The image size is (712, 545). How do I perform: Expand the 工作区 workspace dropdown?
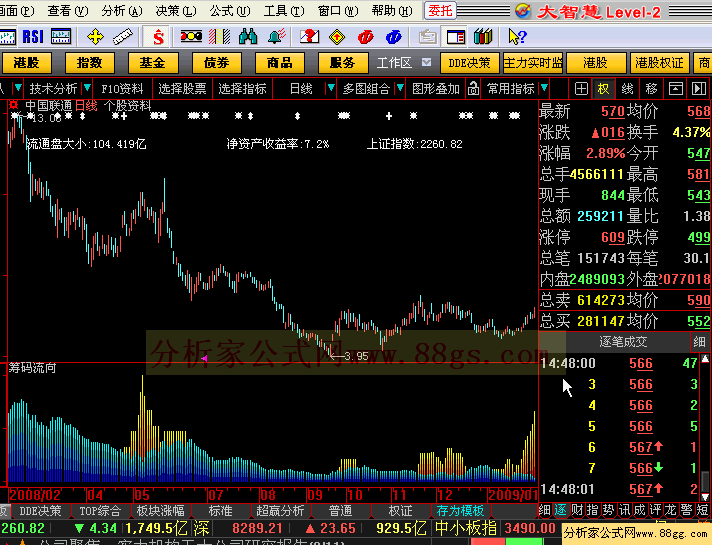coord(426,62)
